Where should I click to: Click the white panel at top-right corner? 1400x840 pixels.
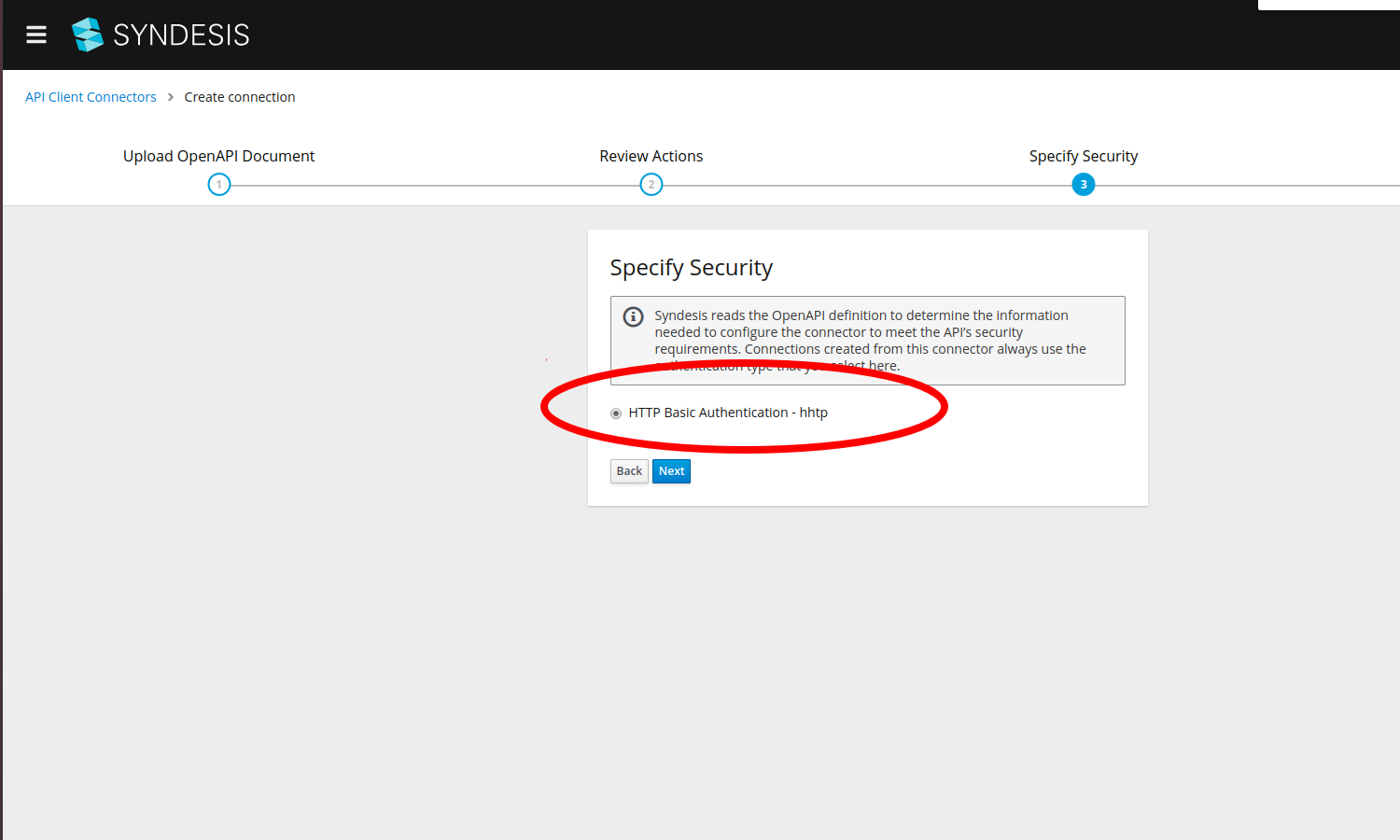1329,5
